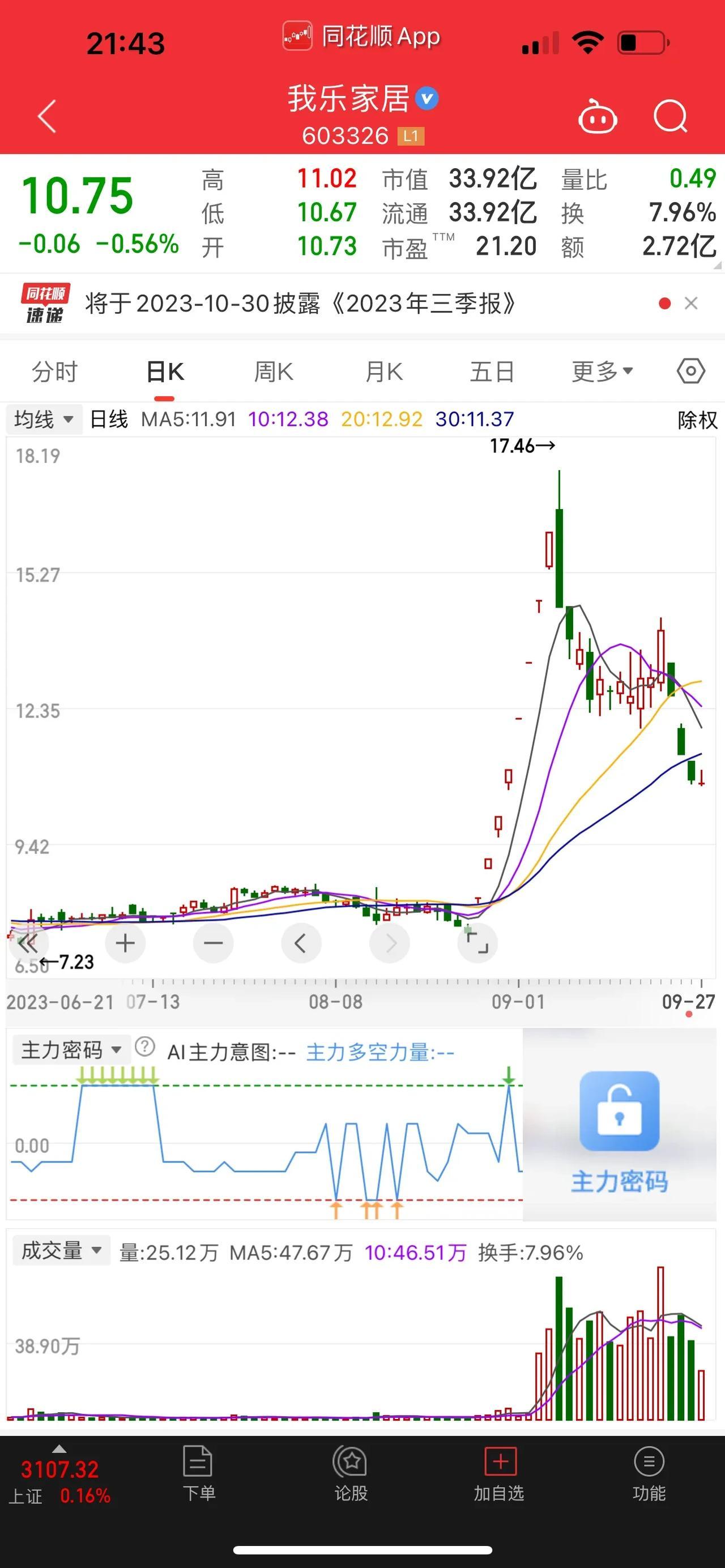
Task: Tap stock code 603326
Action: 345,136
